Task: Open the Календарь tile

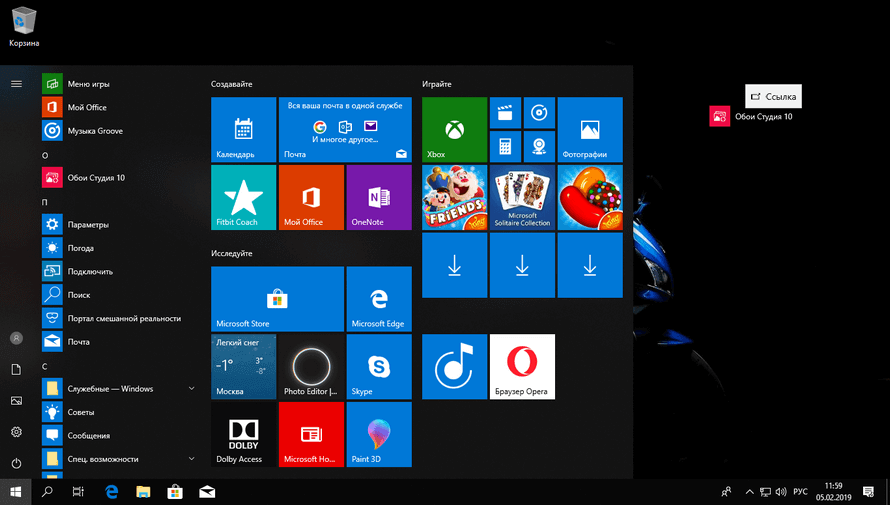Action: click(243, 129)
